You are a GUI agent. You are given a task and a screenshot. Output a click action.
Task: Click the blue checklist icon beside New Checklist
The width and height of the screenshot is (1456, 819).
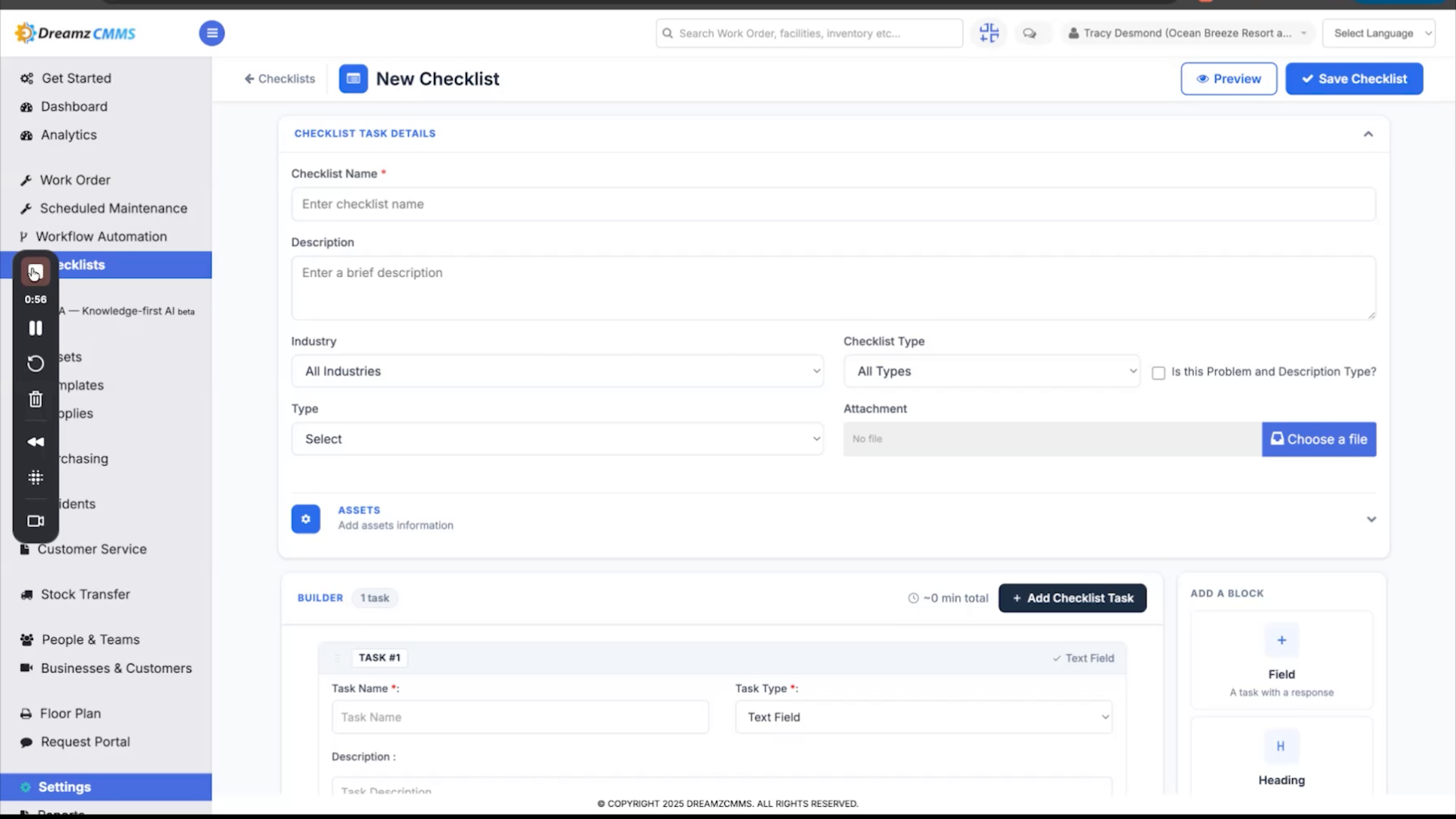(353, 79)
